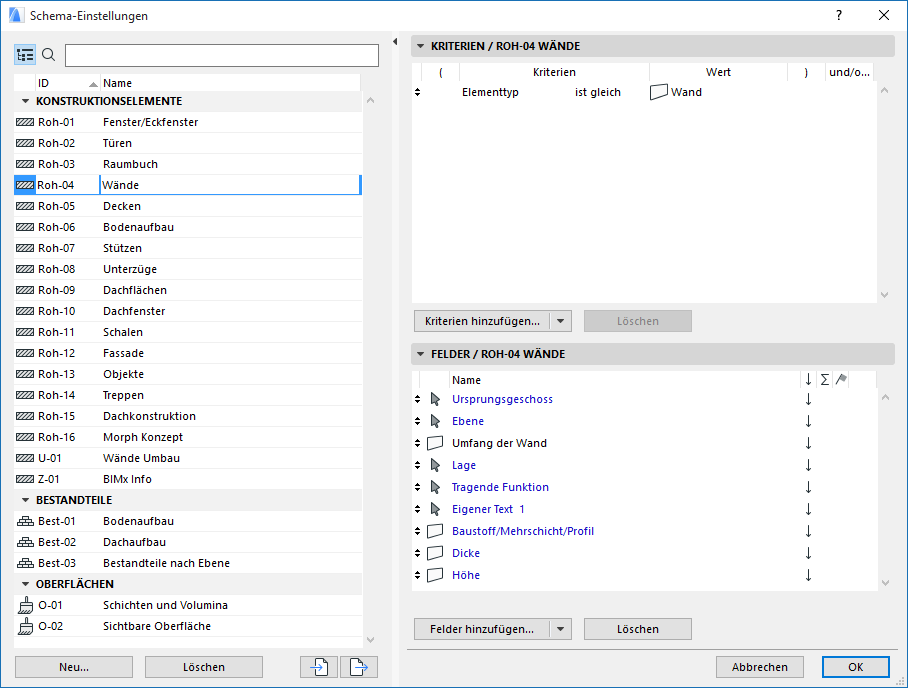Collapse the left panel with the arrow
This screenshot has height=688, width=908.
395,42
